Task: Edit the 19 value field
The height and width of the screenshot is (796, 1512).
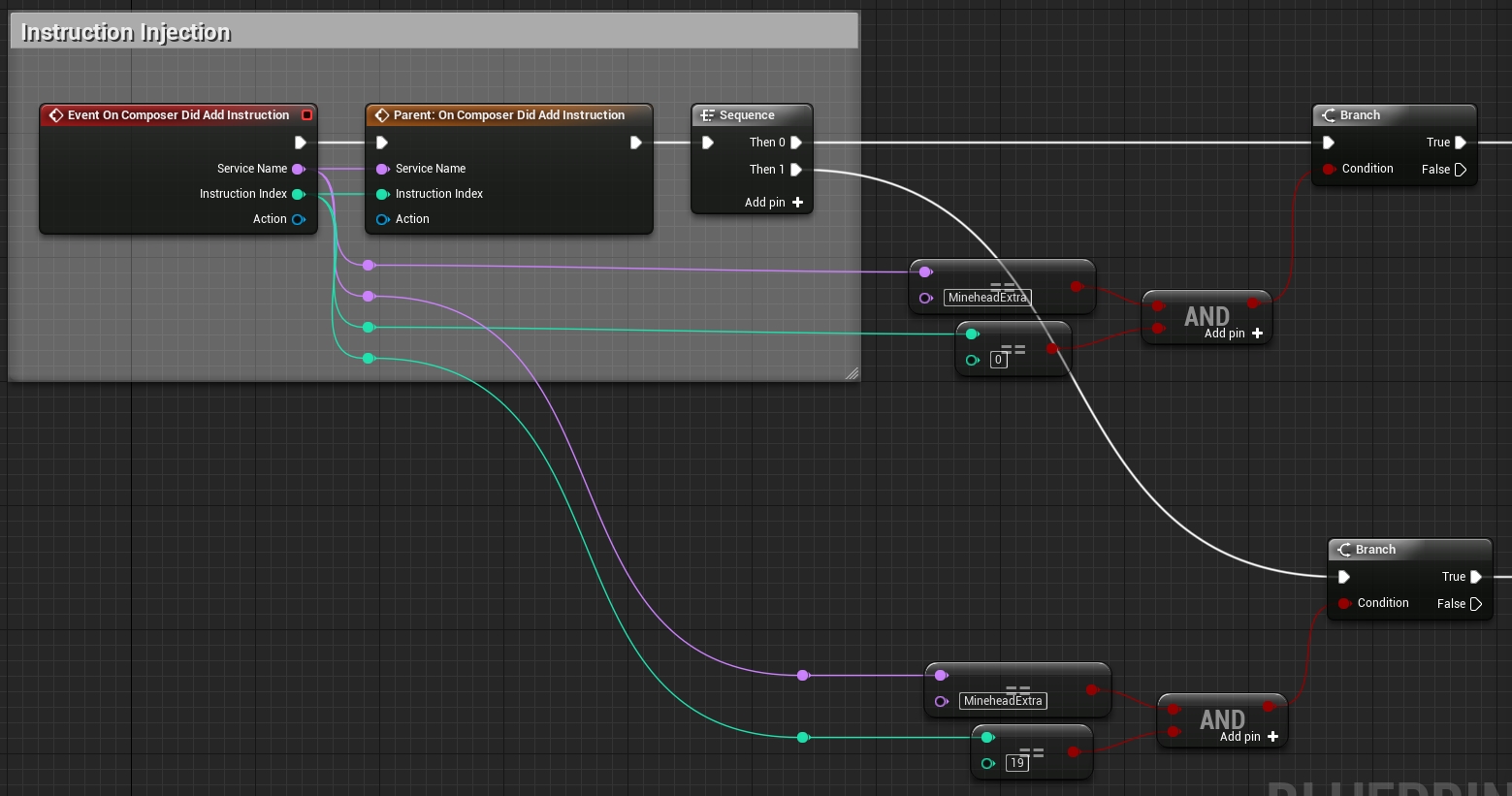Action: coord(1017,763)
